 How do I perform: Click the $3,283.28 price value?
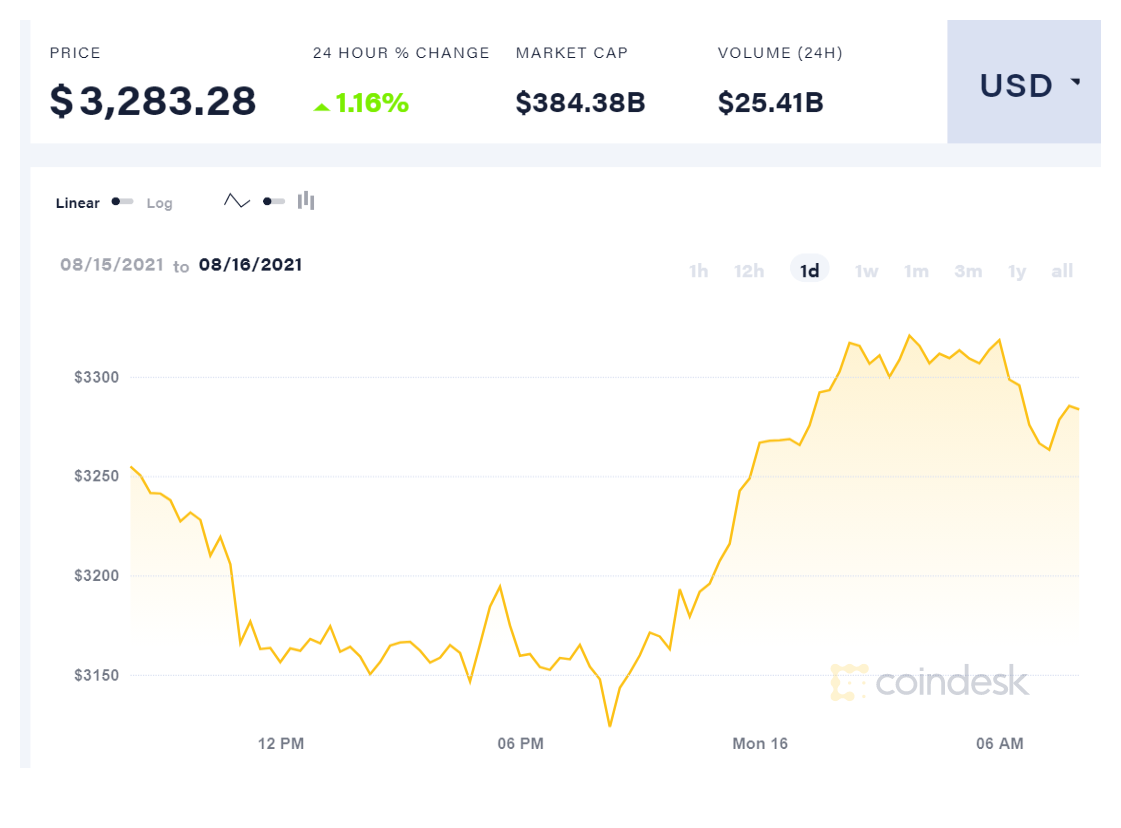(153, 102)
